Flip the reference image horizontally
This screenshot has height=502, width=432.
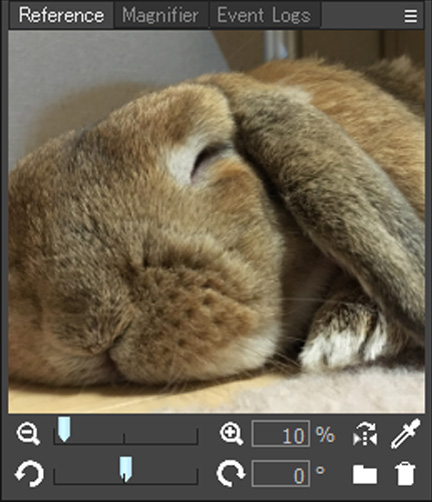click(x=365, y=434)
